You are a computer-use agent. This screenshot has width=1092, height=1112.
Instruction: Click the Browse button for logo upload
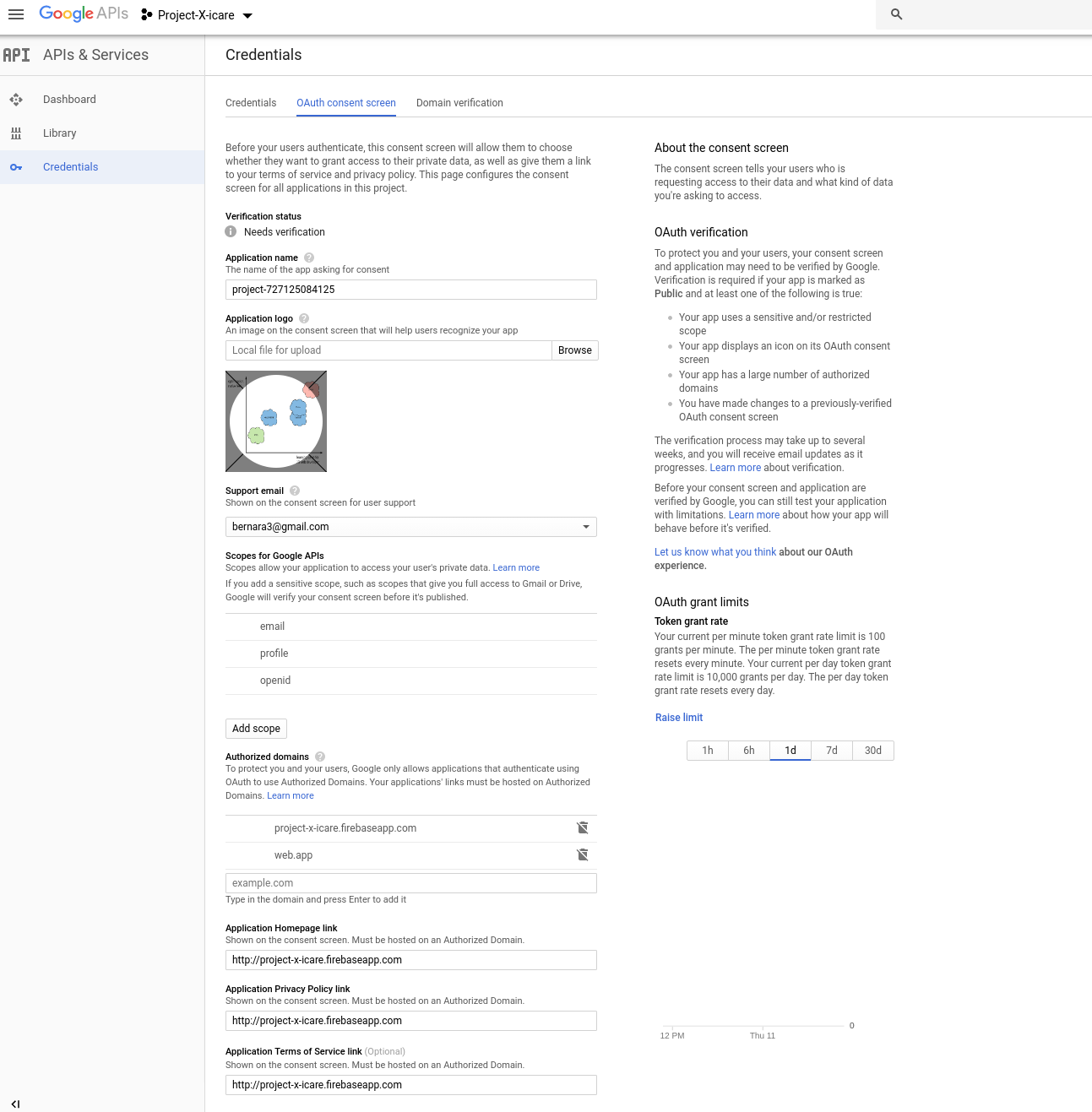(575, 350)
